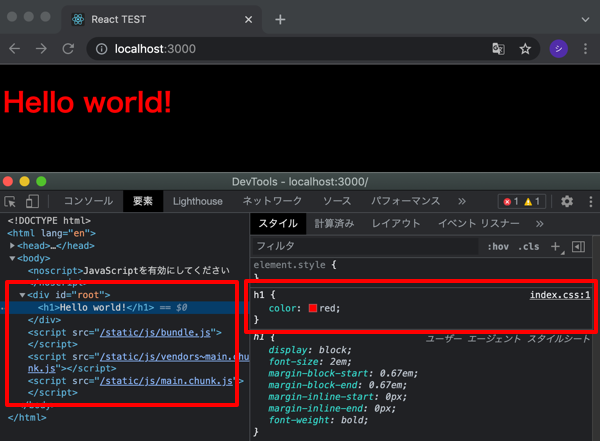Open the ネットワーク tab

pyautogui.click(x=272, y=201)
